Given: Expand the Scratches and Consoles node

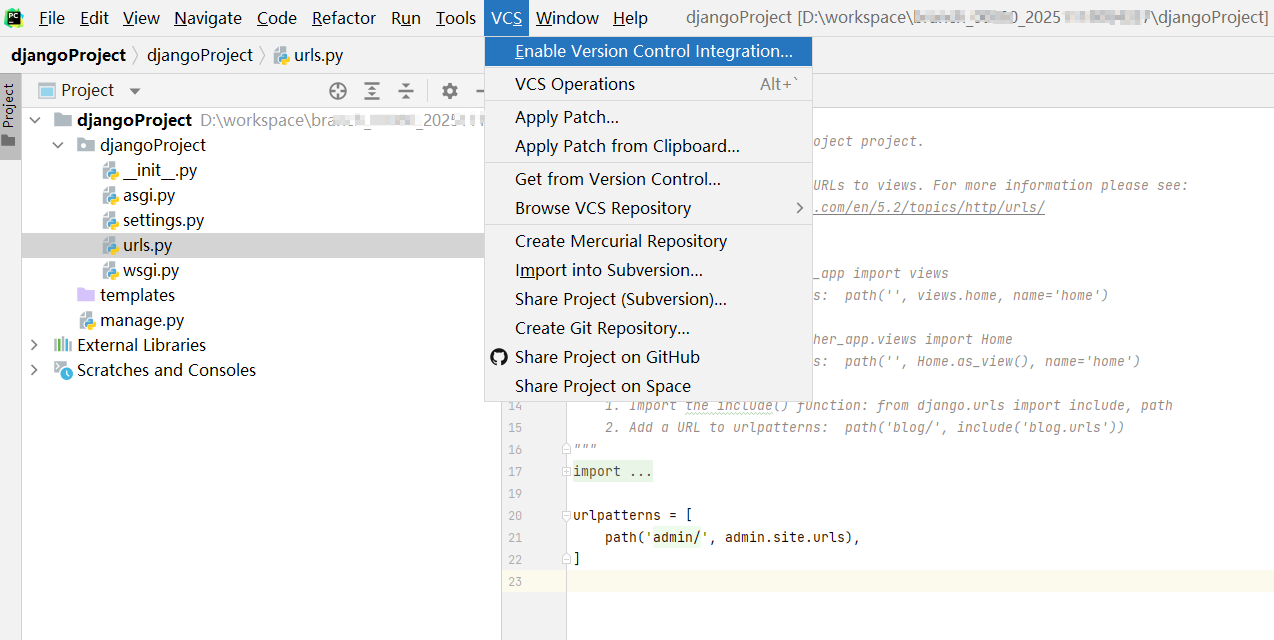Looking at the screenshot, I should tap(35, 370).
